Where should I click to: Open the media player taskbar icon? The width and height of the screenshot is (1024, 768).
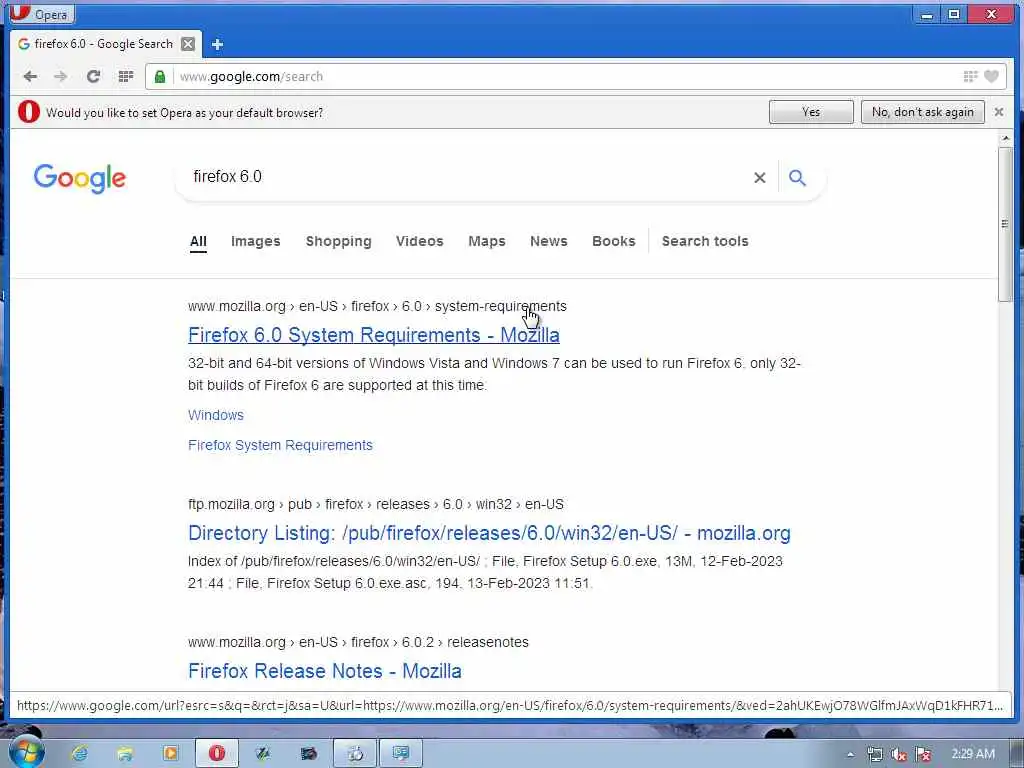click(x=170, y=754)
